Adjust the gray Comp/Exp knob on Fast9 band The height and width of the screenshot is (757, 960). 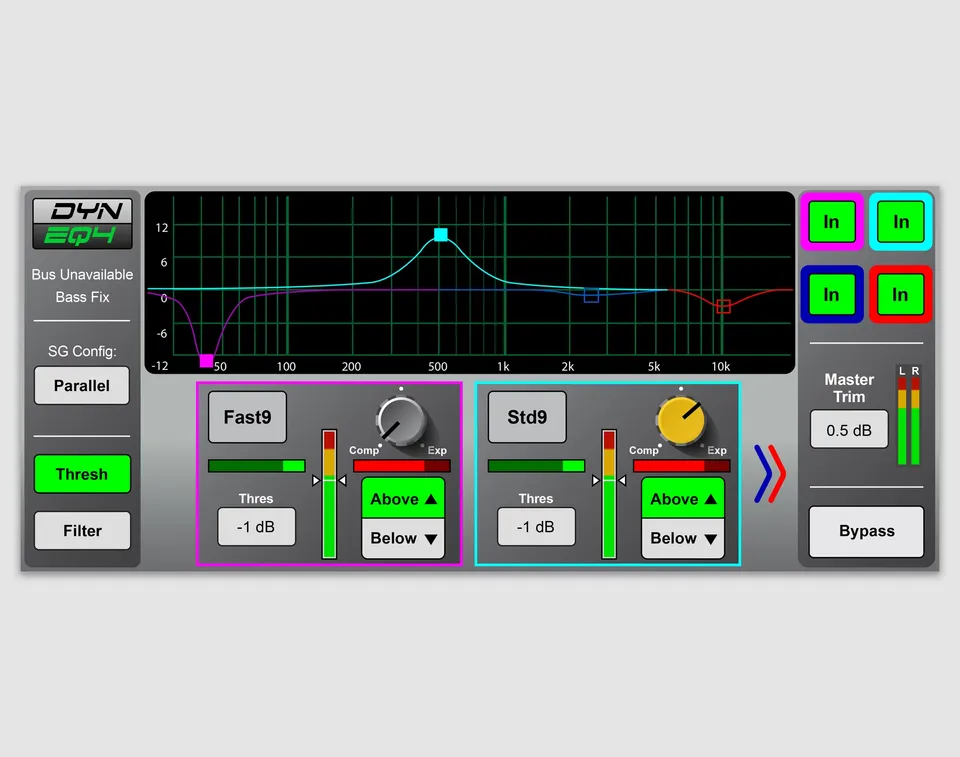[x=401, y=420]
